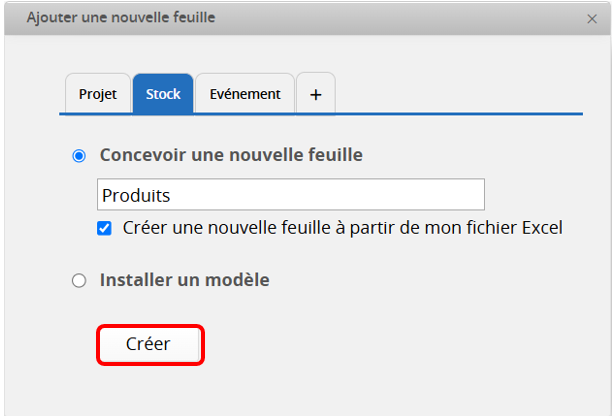Select the Stock tab
This screenshot has width=612, height=418.
click(163, 94)
